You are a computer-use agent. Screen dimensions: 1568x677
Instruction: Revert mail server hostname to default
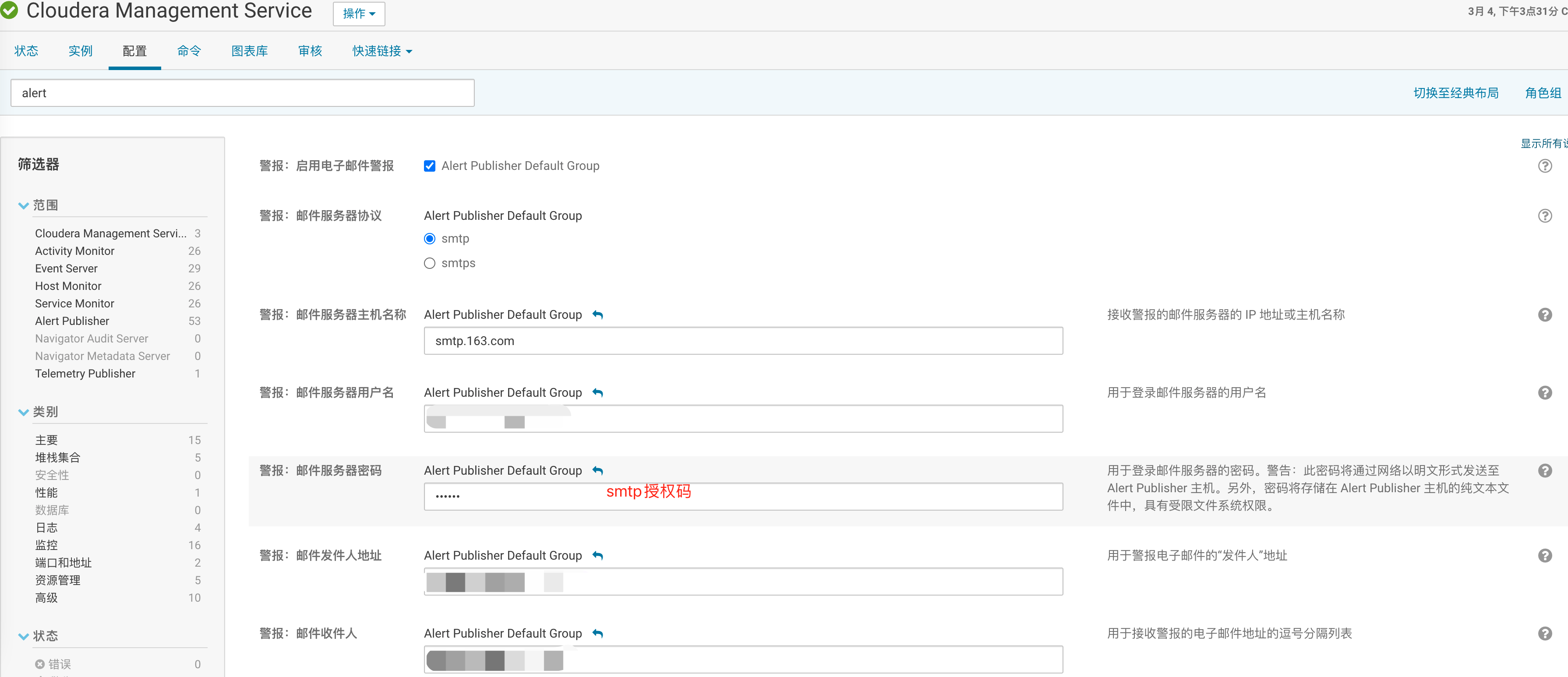(598, 315)
